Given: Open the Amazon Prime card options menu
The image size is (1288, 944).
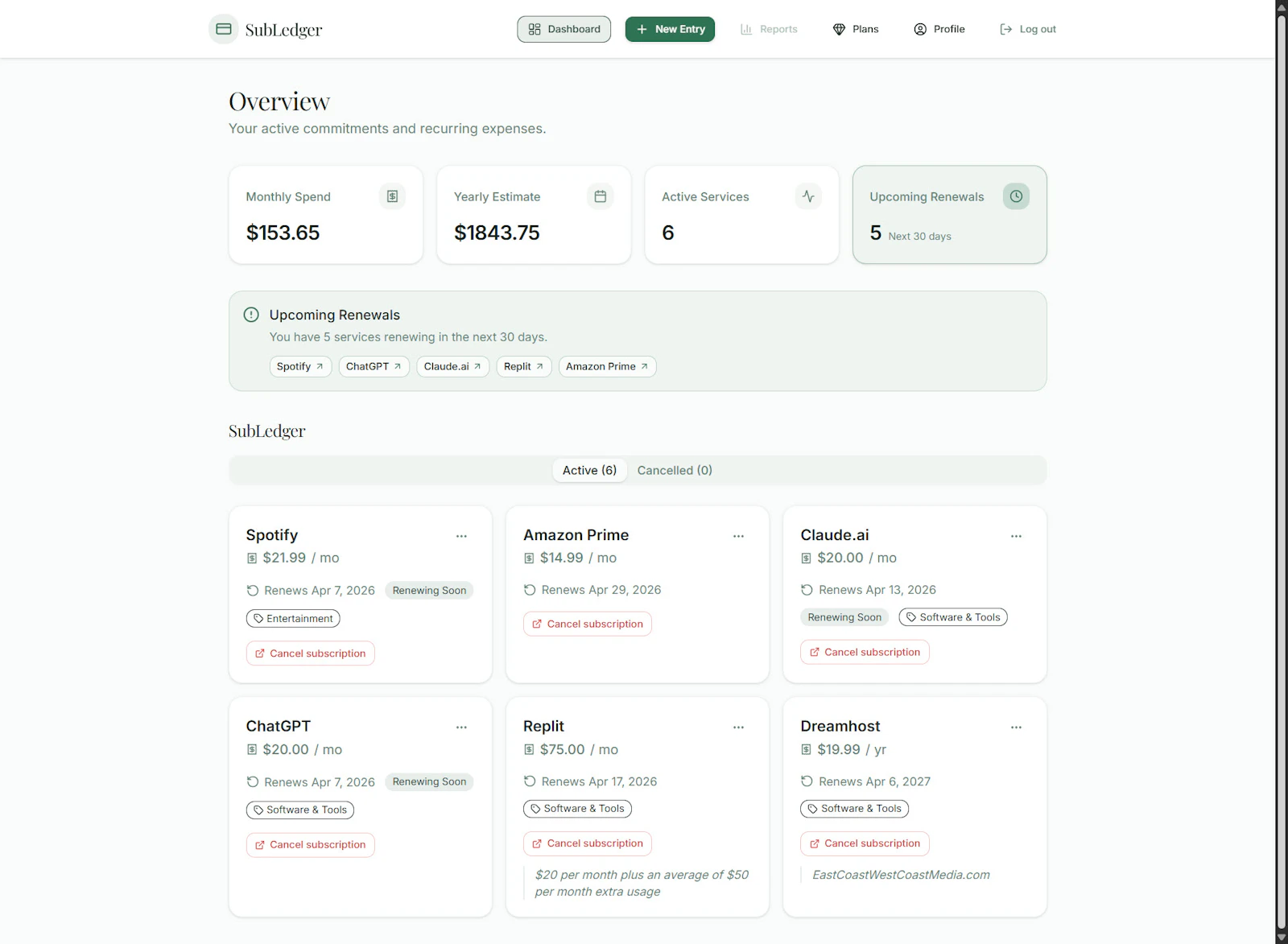Looking at the screenshot, I should click(x=738, y=536).
